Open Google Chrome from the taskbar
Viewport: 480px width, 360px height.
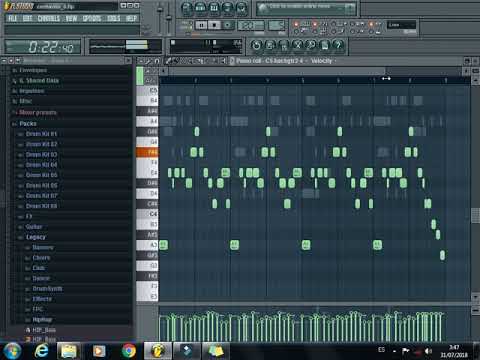[129, 351]
